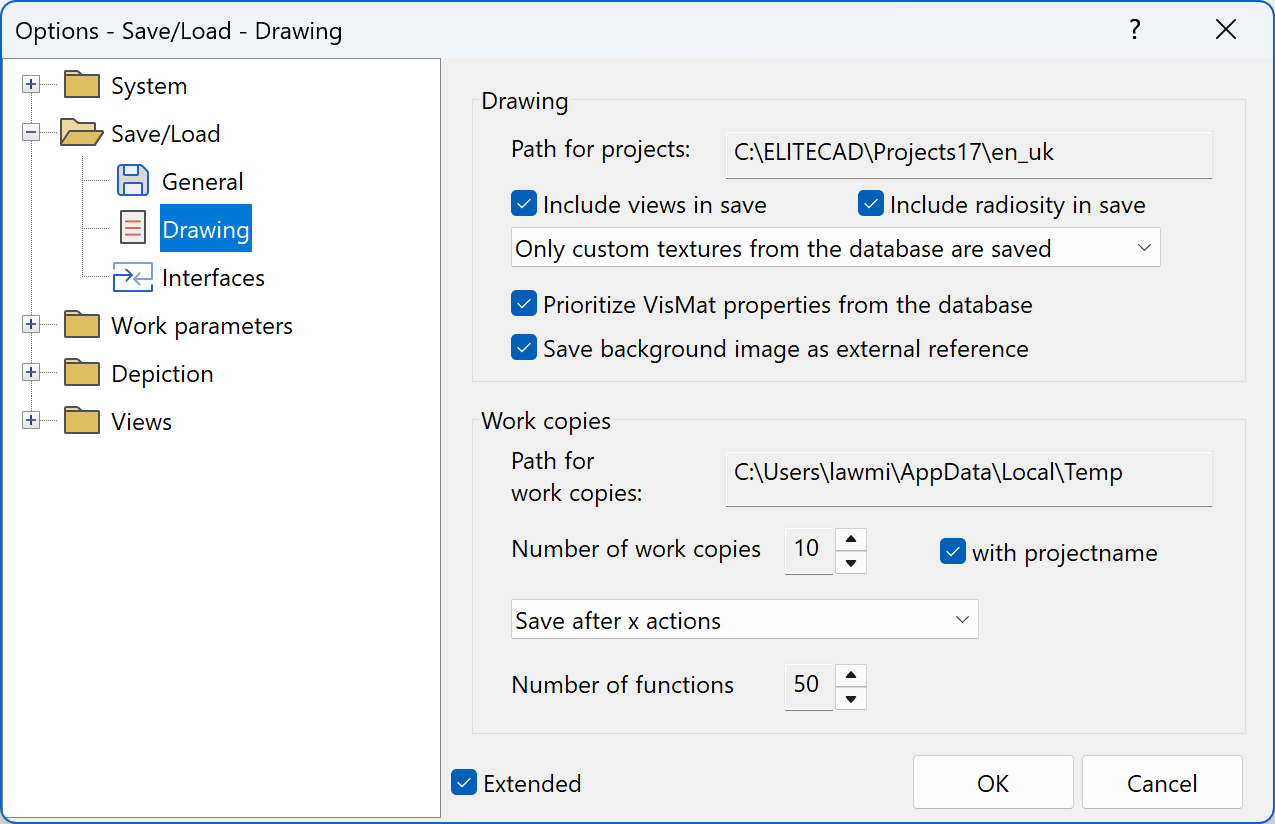Select Interfaces in the sidebar tree
Image resolution: width=1275 pixels, height=824 pixels.
213,277
